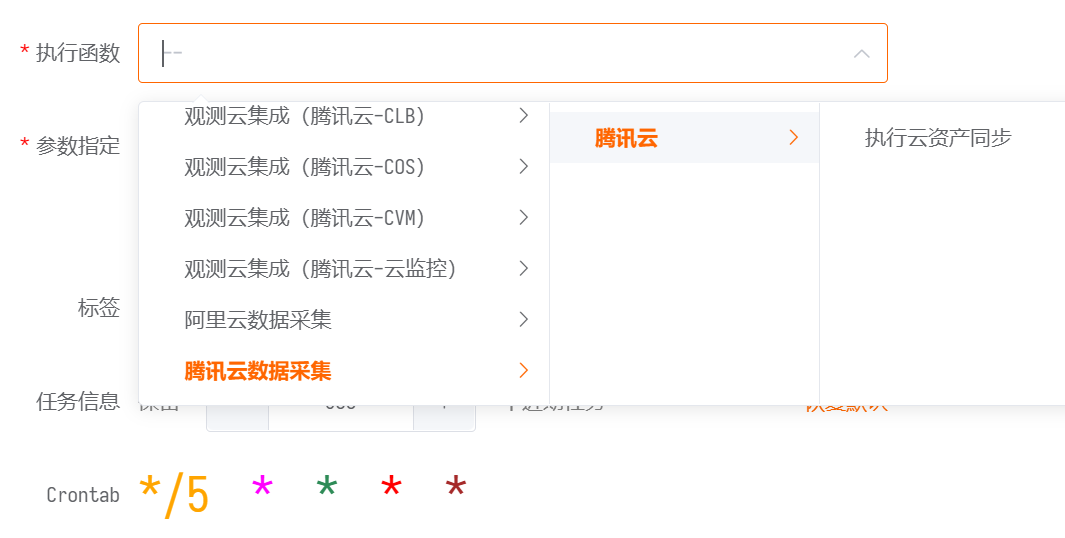Collapse the 执行函数 dropdown arrow
The height and width of the screenshot is (538, 1065).
point(861,53)
